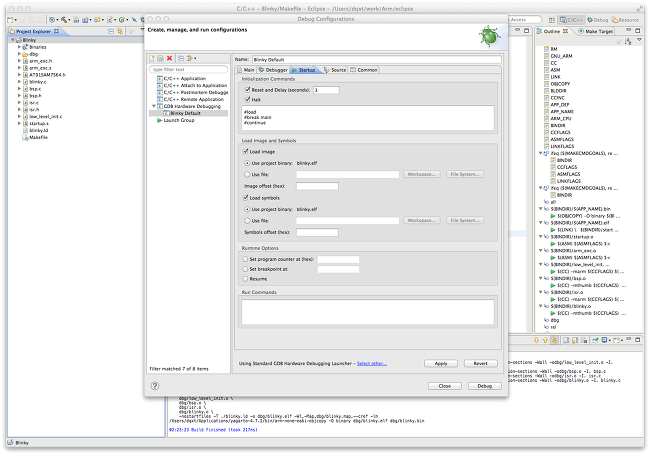Click the Apply button
This screenshot has height=455, width=650.
pyautogui.click(x=441, y=363)
